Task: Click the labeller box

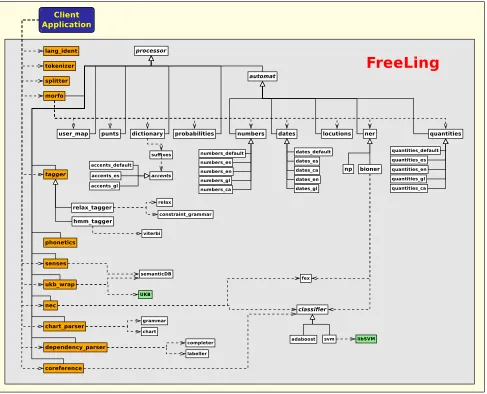Action: tap(197, 353)
